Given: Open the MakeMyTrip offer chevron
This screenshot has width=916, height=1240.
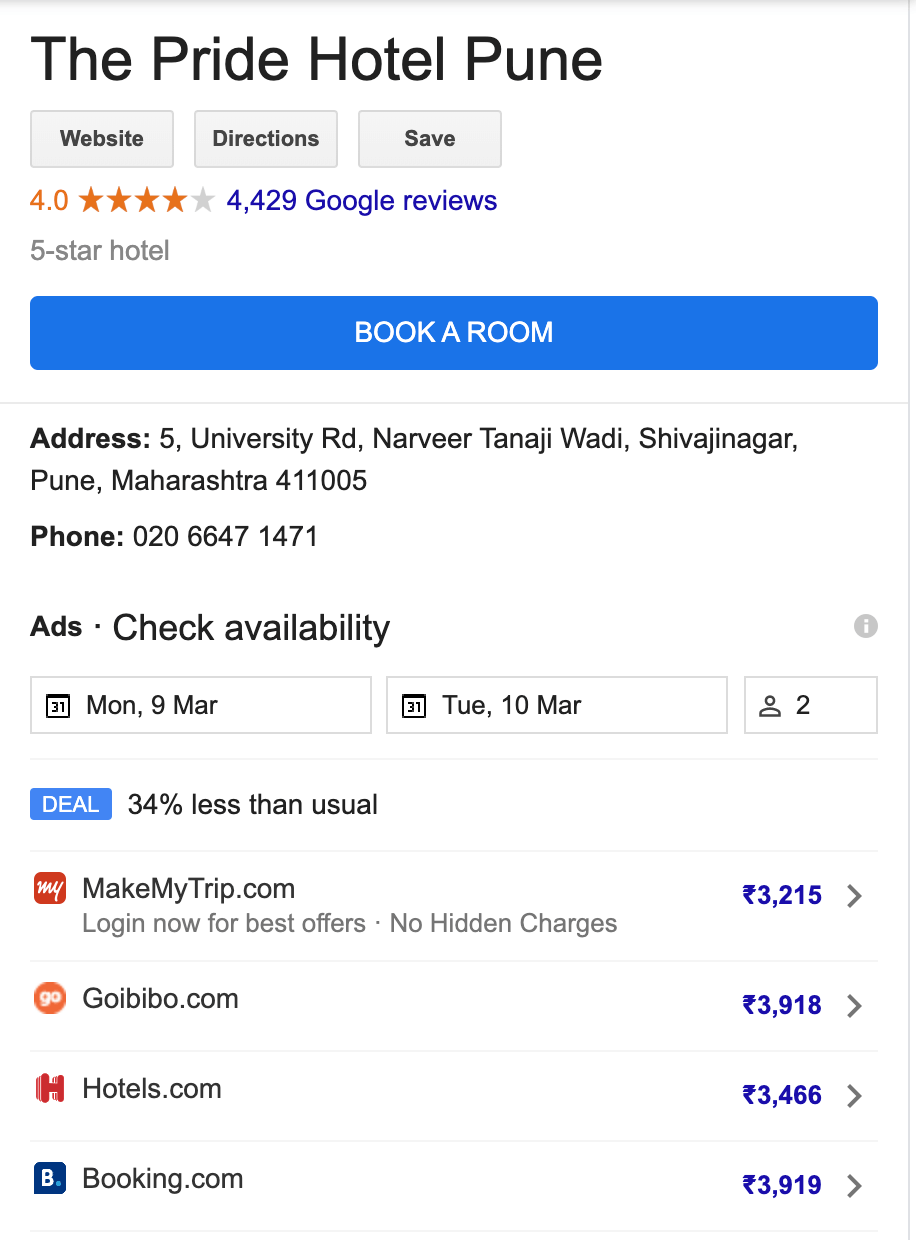Looking at the screenshot, I should tap(854, 896).
